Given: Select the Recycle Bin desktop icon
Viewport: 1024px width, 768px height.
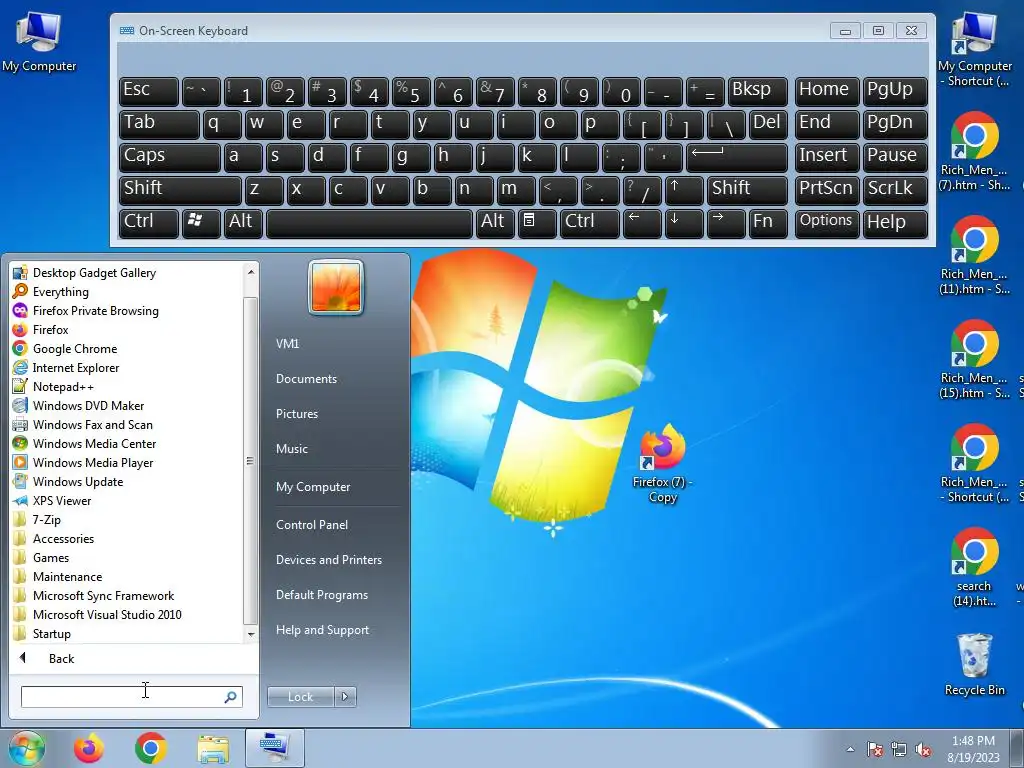Looking at the screenshot, I should point(974,664).
